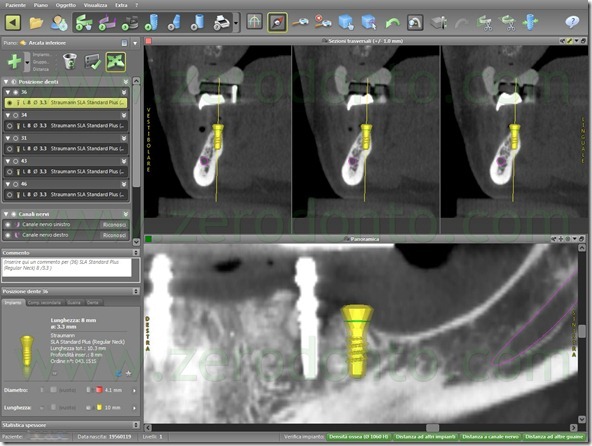The image size is (592, 446).
Task: Collapse the Posizione denti section
Action: [6, 82]
